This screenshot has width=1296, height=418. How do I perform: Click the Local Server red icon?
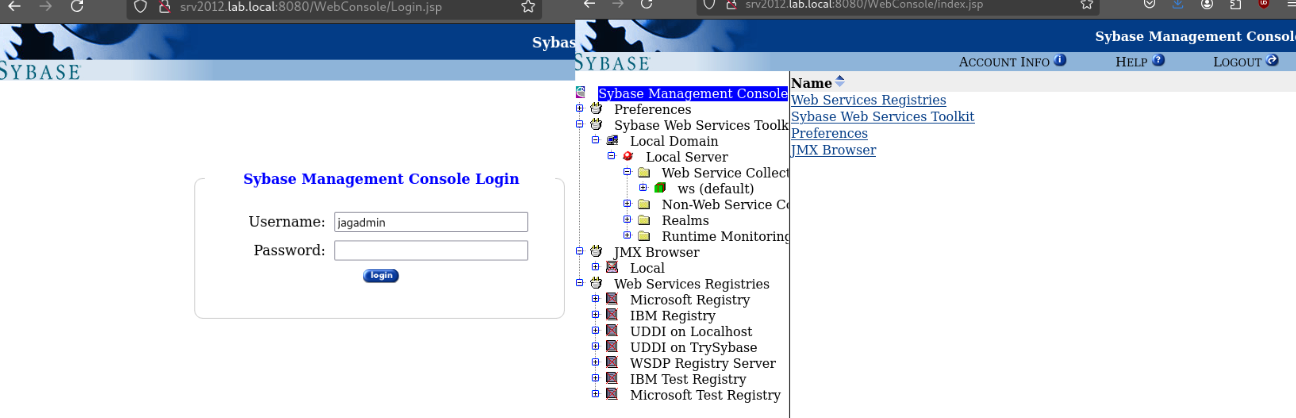click(x=628, y=157)
